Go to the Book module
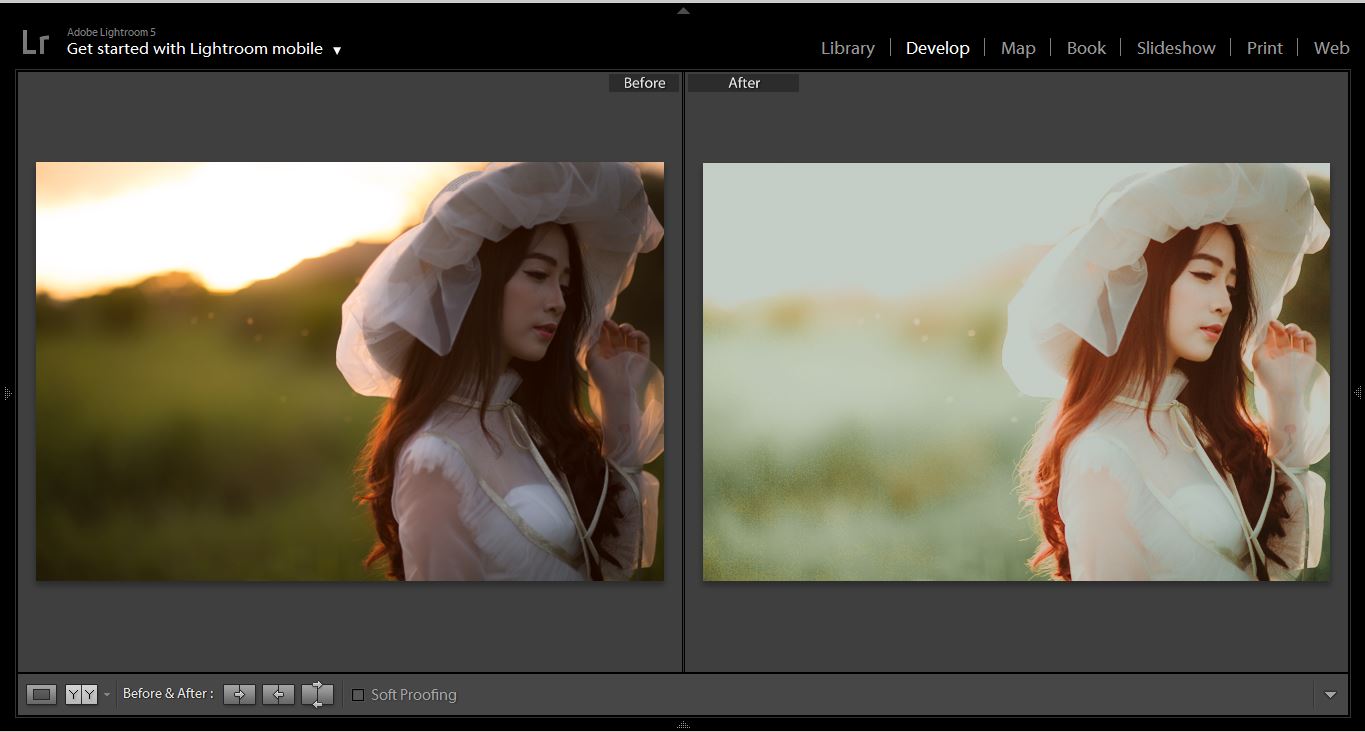Image resolution: width=1365 pixels, height=732 pixels. tap(1086, 48)
